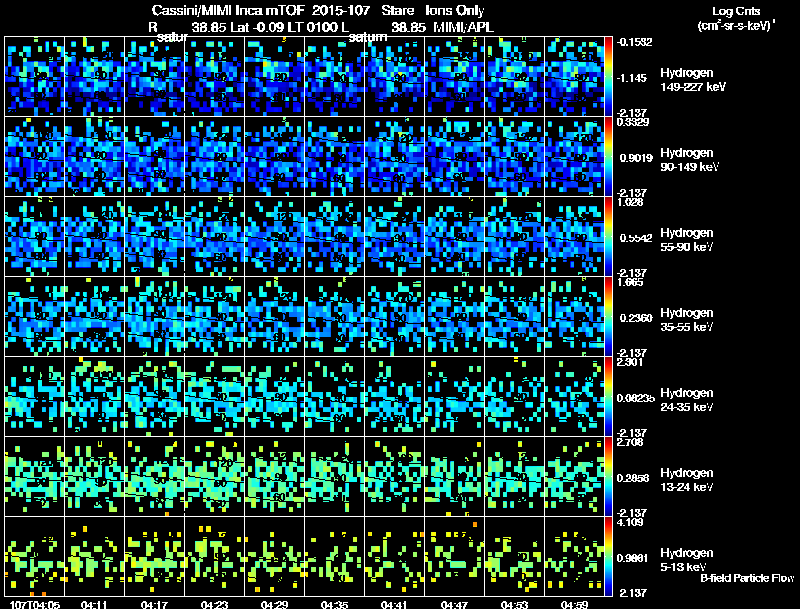Click the '0.08235' colorbar value
Image resolution: width=800 pixels, height=609 pixels.
tap(636, 398)
